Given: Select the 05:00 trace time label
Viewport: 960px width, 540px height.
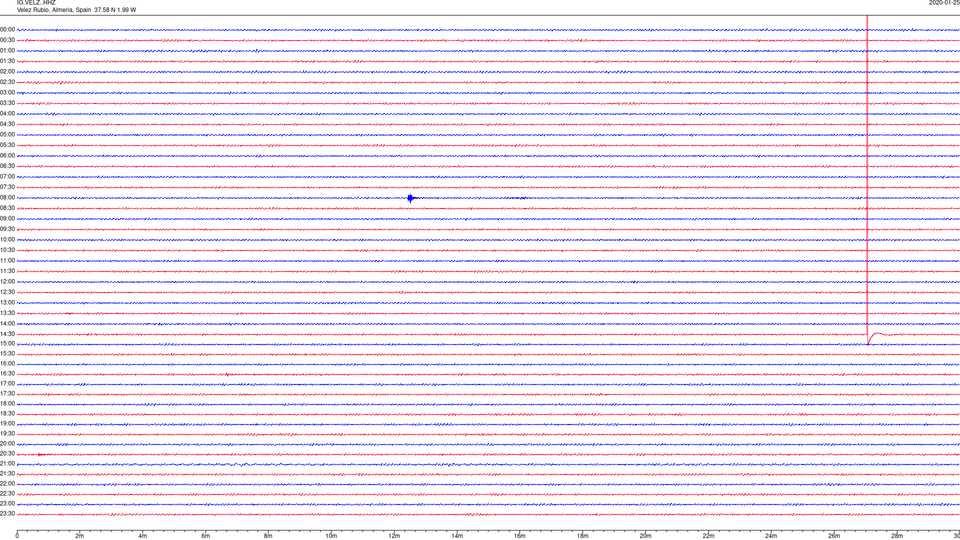Looking at the screenshot, I should (x=7, y=134).
